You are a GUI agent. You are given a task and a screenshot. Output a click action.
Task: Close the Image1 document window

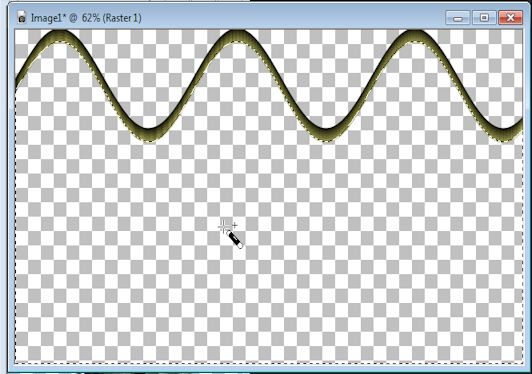click(x=510, y=18)
